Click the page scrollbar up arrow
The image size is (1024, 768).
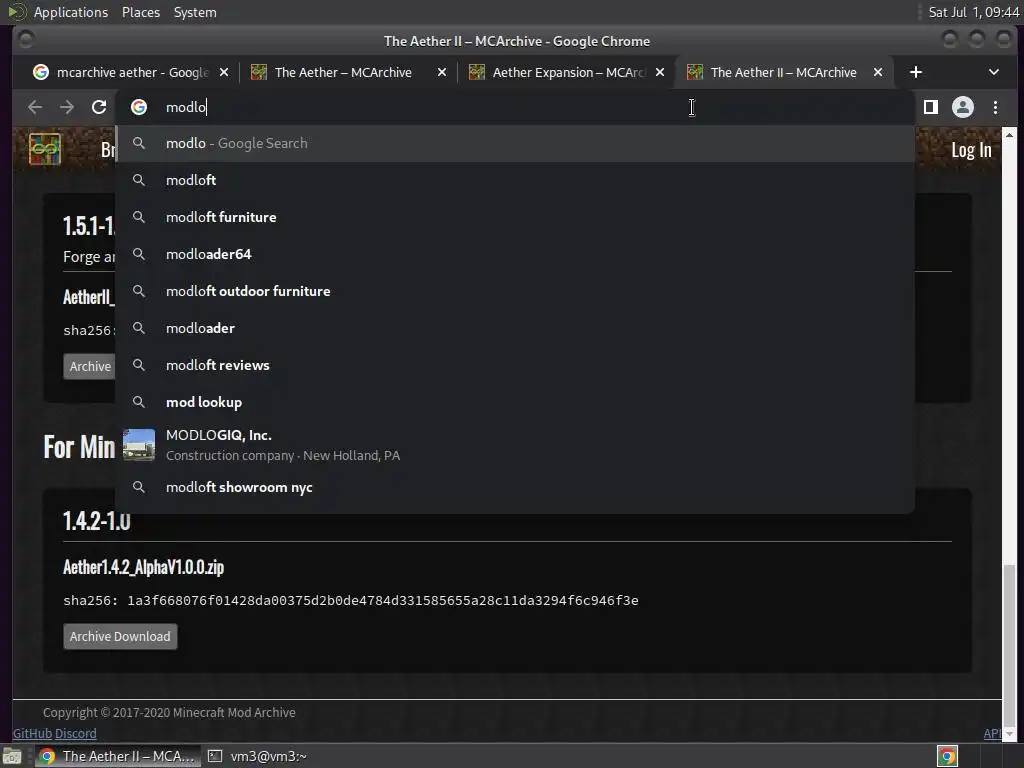1009,135
